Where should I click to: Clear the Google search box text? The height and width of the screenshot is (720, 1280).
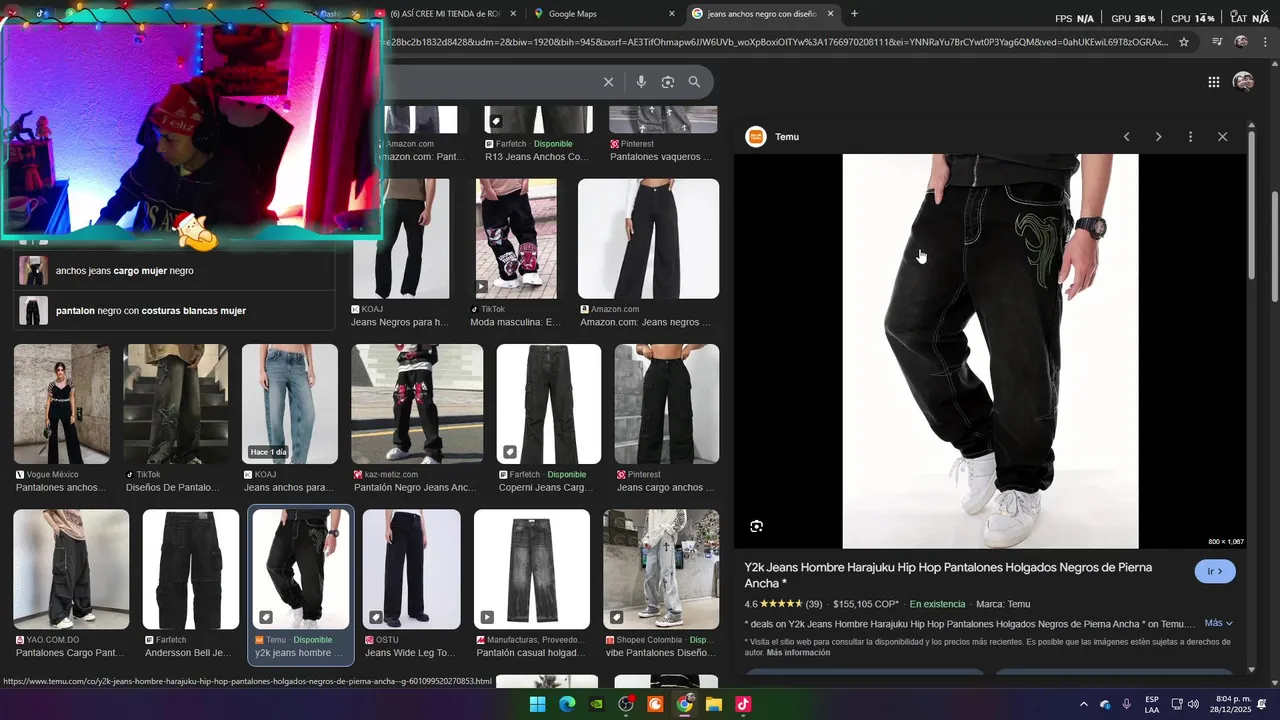tap(608, 82)
